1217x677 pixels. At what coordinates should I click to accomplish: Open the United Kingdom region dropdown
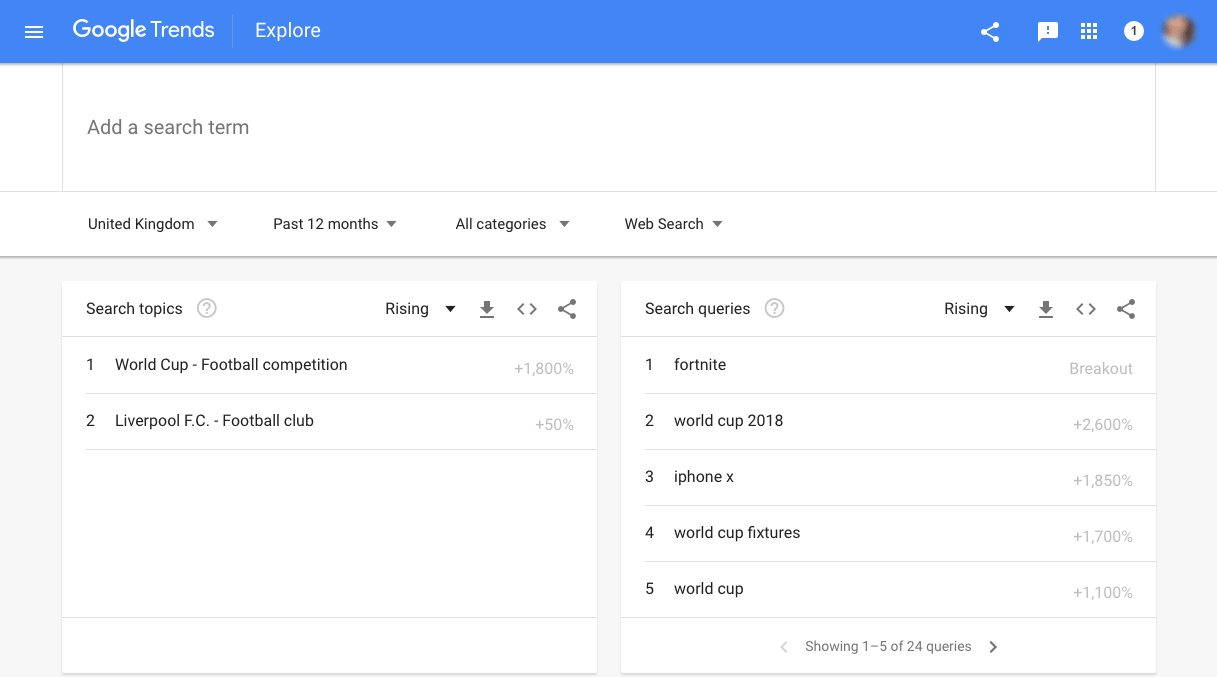(x=153, y=224)
